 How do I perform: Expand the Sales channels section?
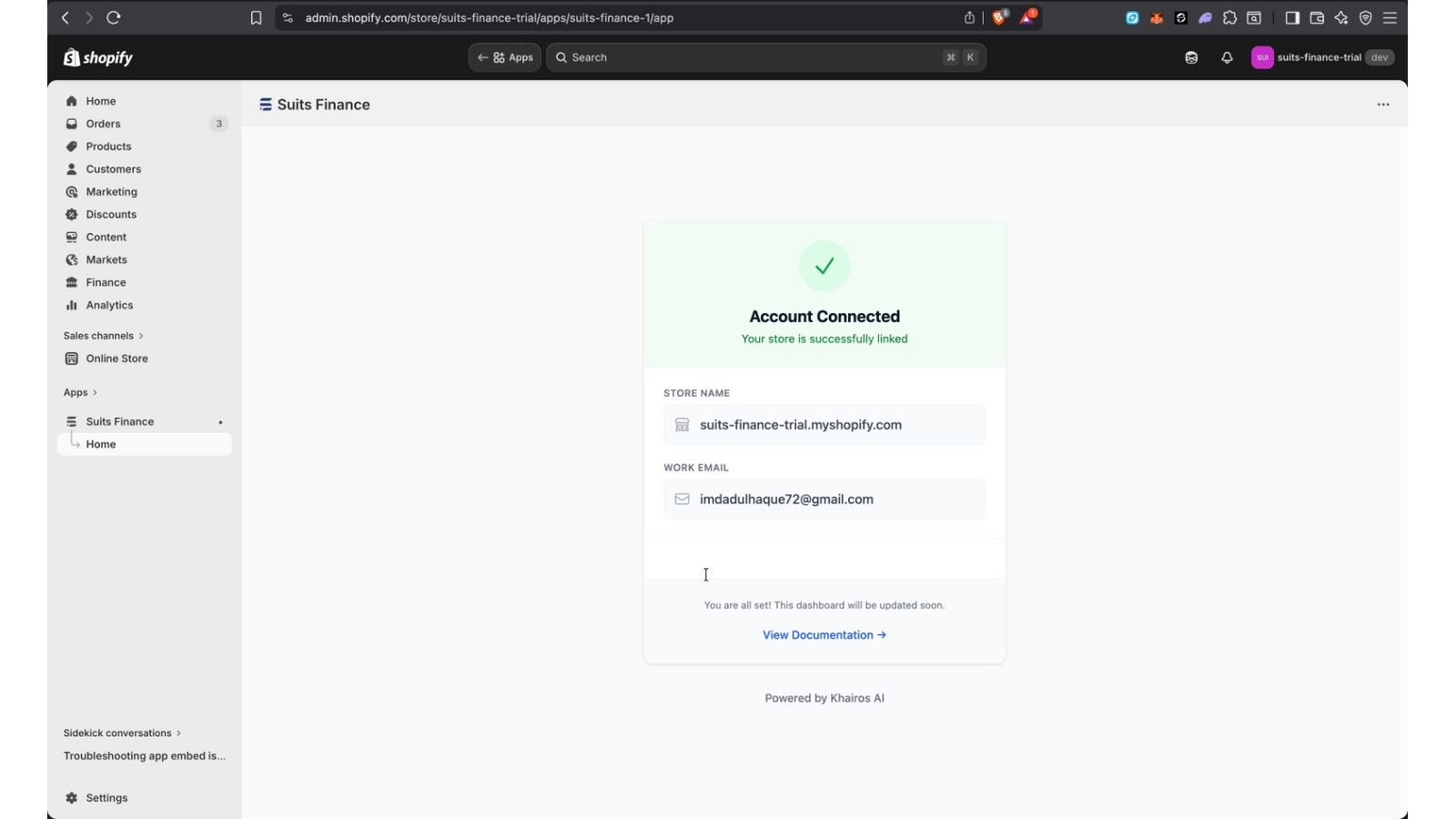pos(104,336)
